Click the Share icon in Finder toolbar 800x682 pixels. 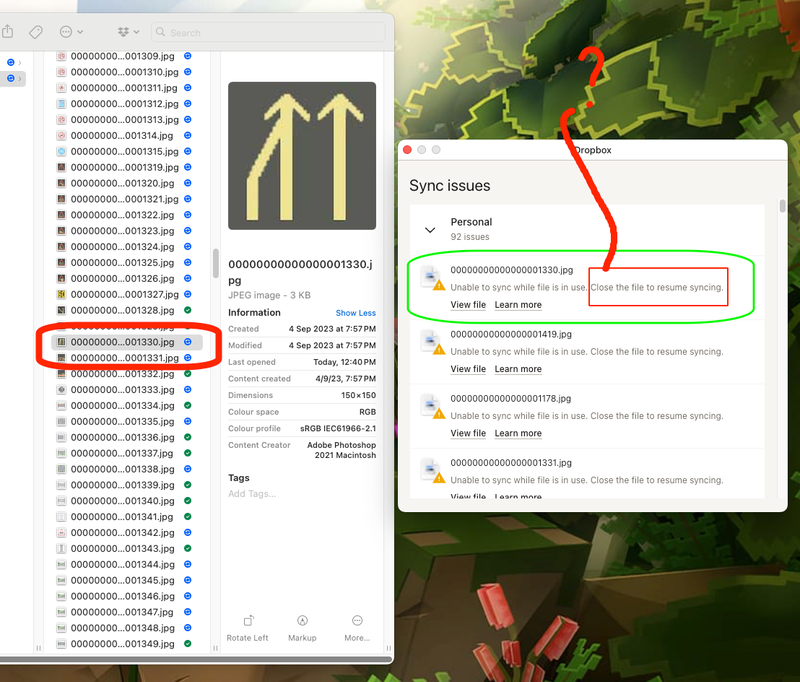coord(7,32)
